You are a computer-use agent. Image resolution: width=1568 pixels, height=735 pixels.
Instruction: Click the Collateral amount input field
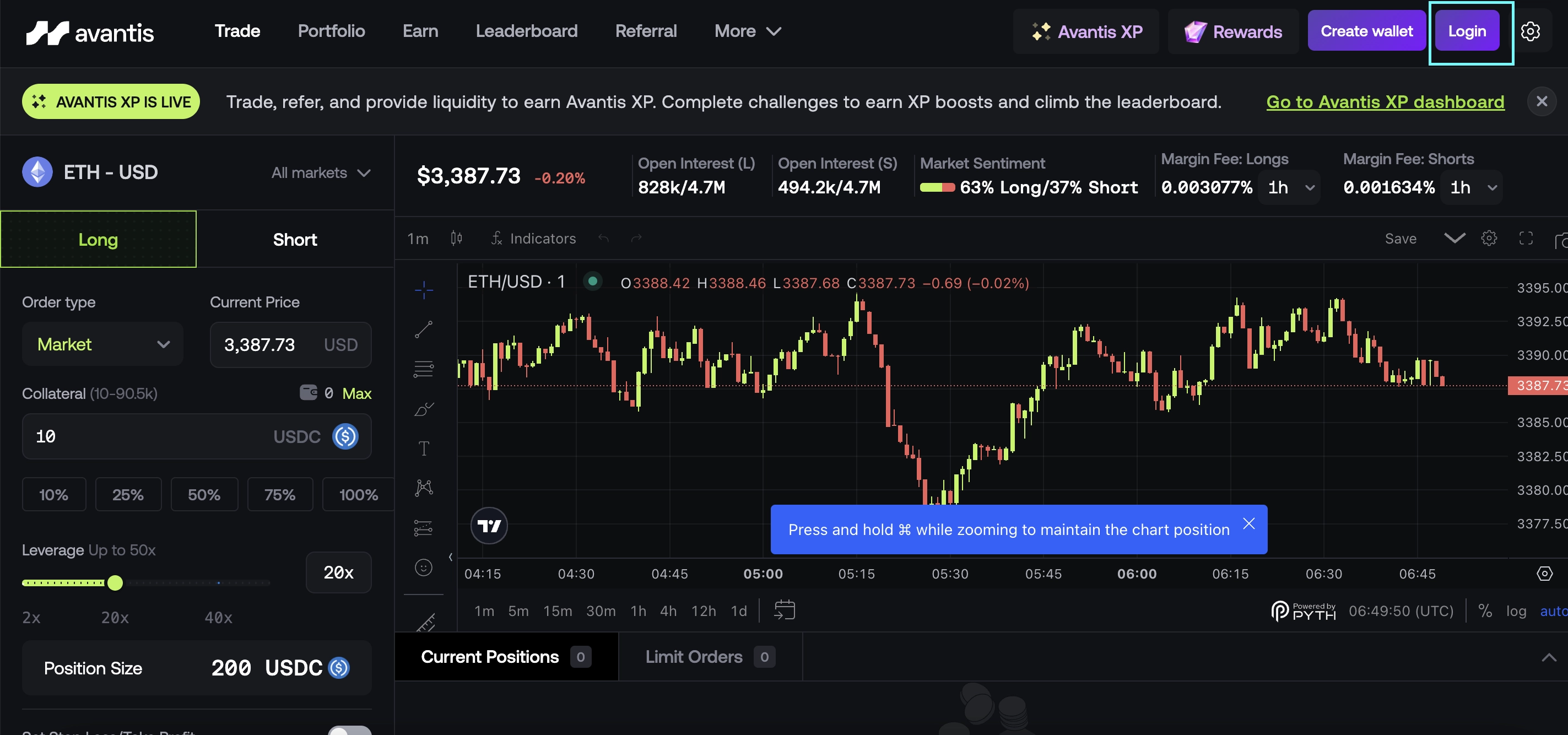146,436
